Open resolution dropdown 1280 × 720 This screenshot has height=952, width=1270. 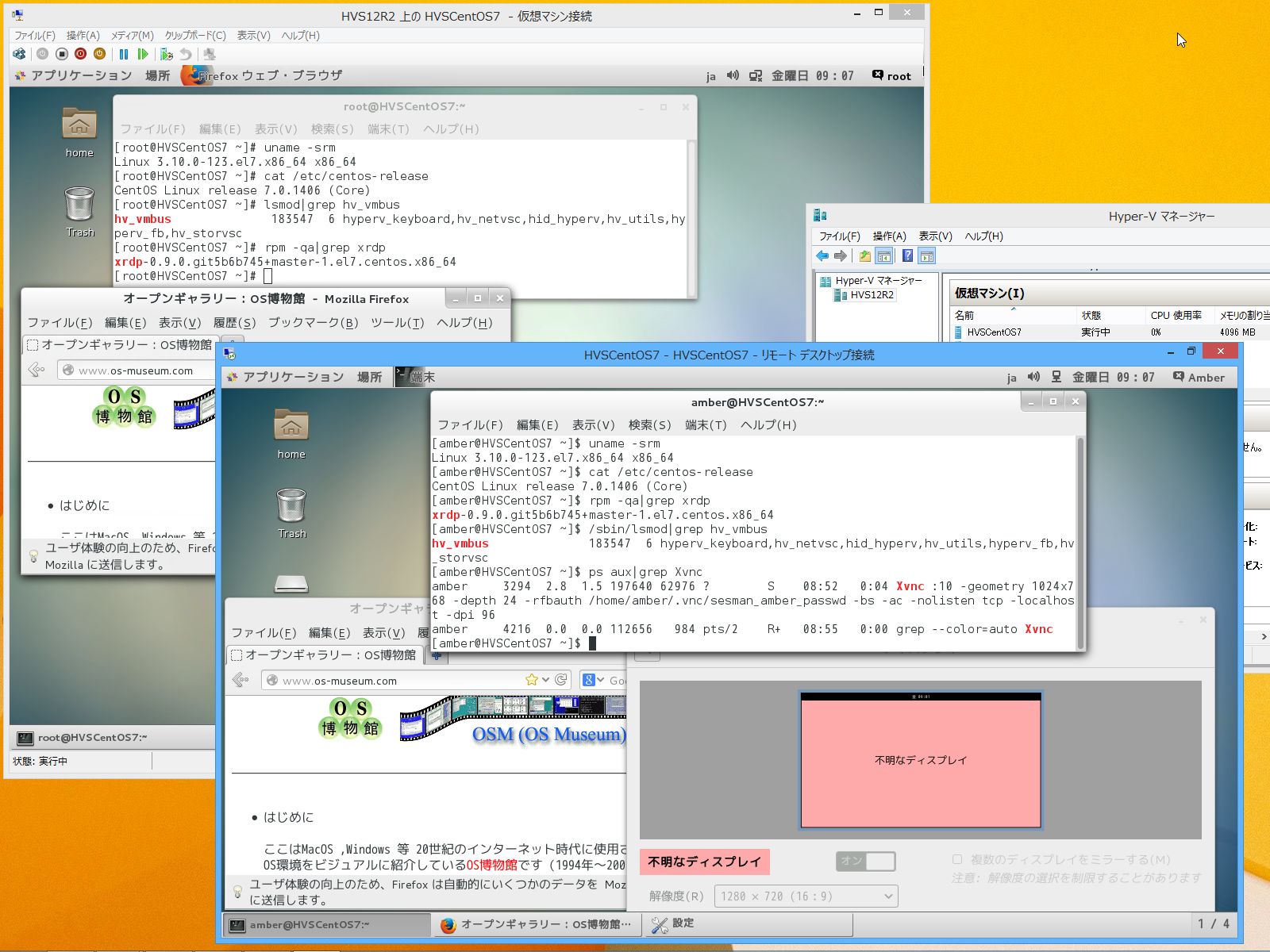[x=806, y=896]
